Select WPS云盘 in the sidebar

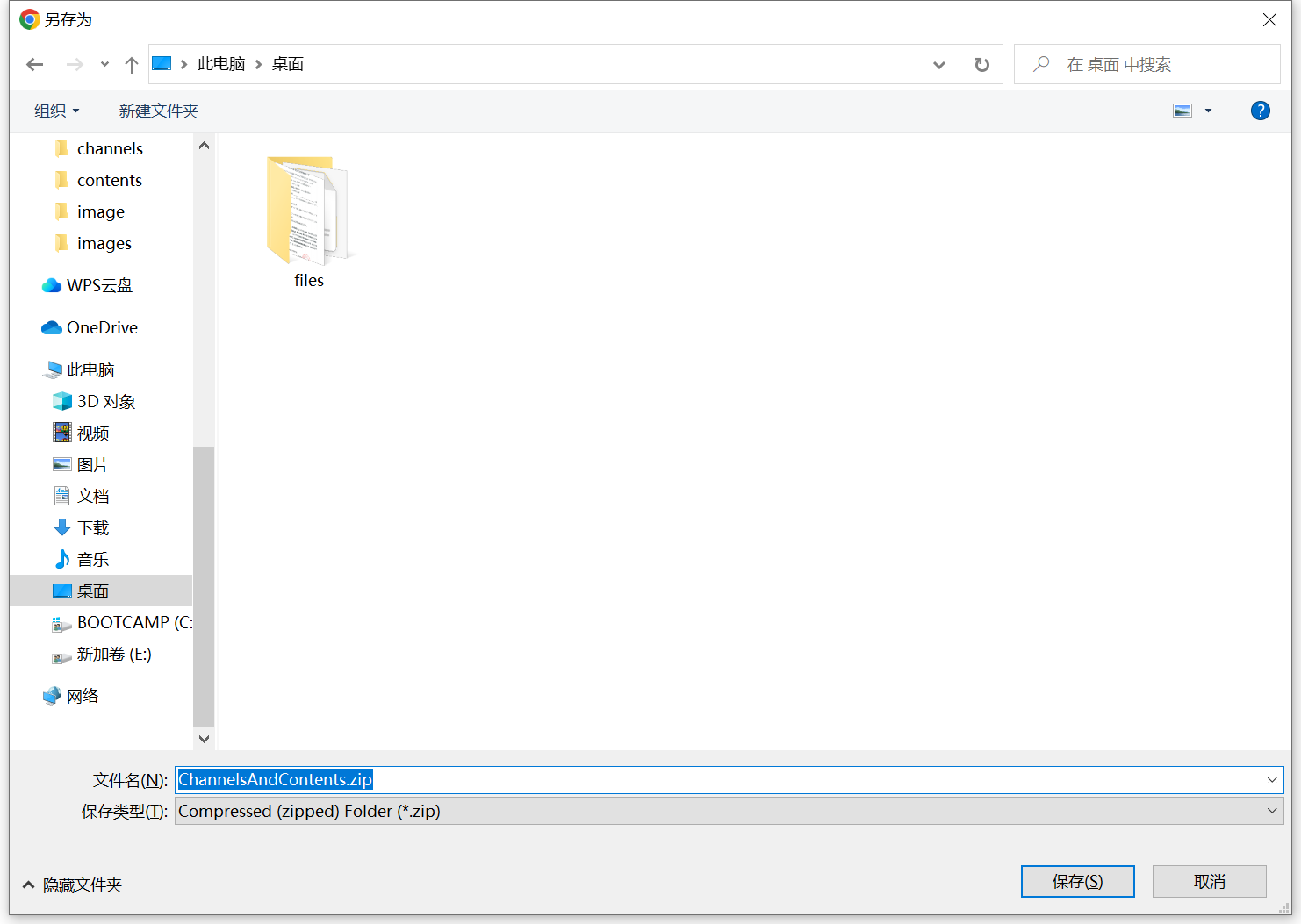tap(98, 285)
